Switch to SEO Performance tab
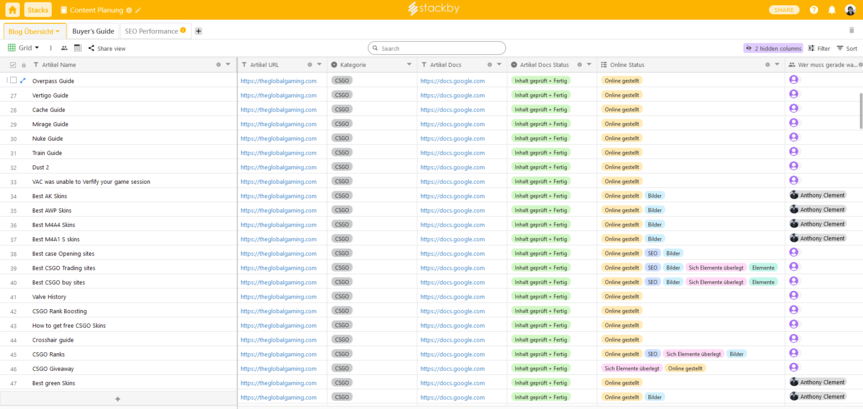The width and height of the screenshot is (863, 409). click(151, 31)
